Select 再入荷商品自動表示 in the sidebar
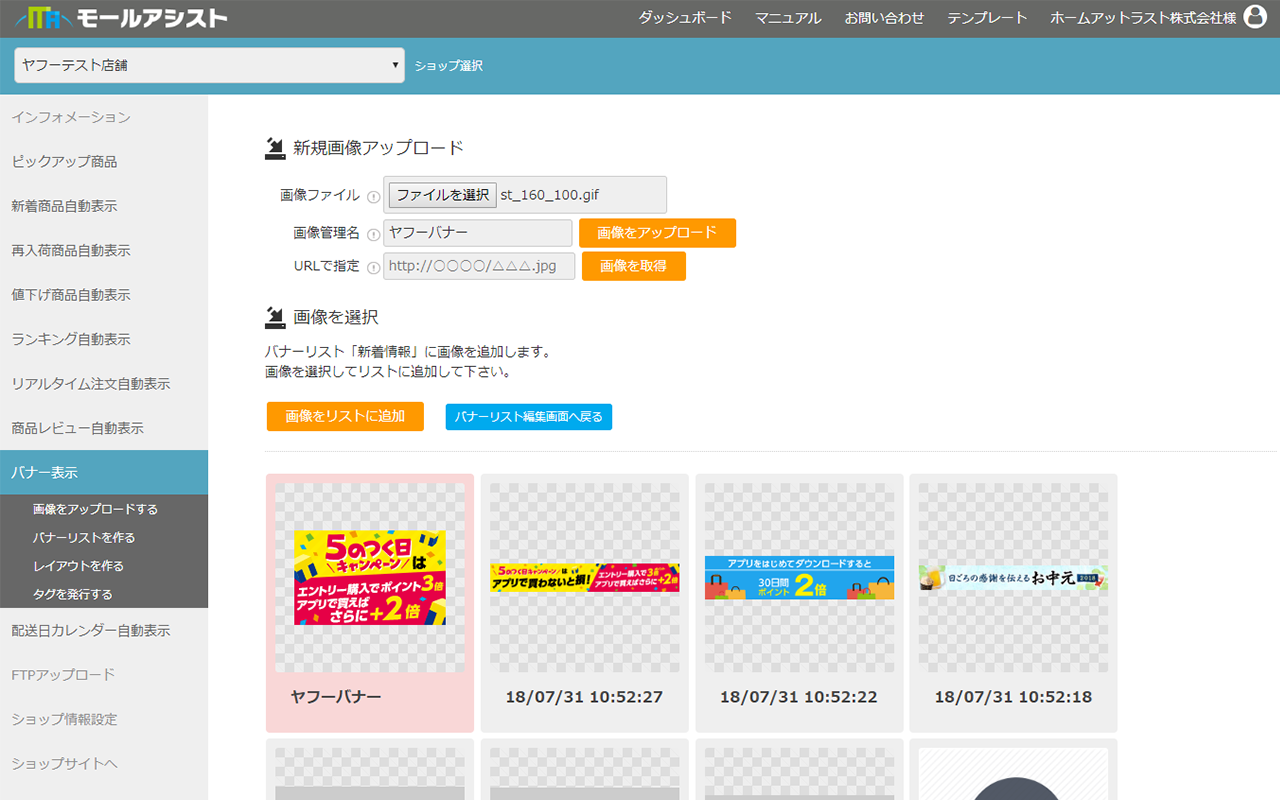1280x800 pixels. coord(104,251)
